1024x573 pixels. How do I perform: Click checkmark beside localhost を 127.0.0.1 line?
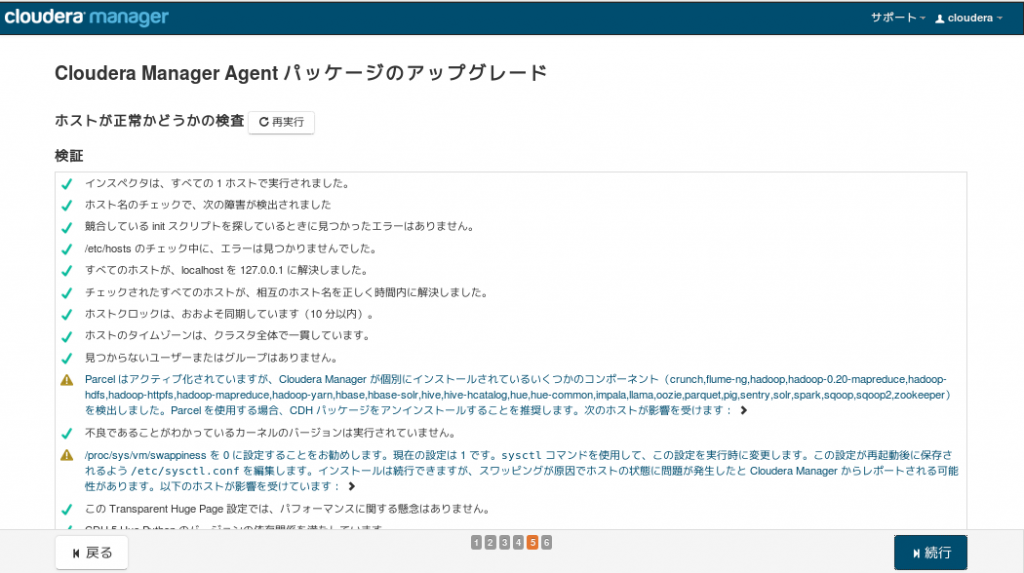coord(67,270)
